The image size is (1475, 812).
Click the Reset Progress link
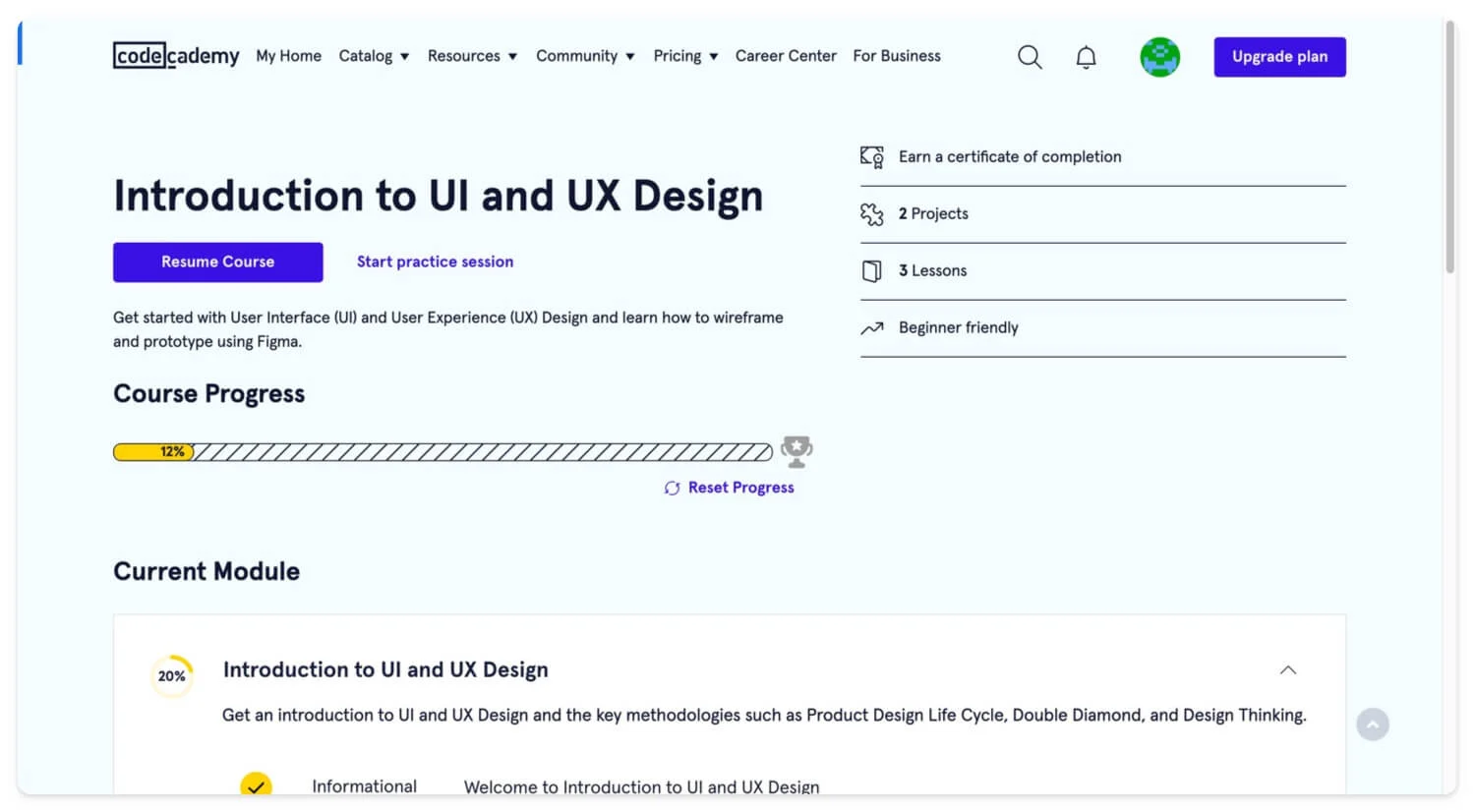pyautogui.click(x=739, y=488)
